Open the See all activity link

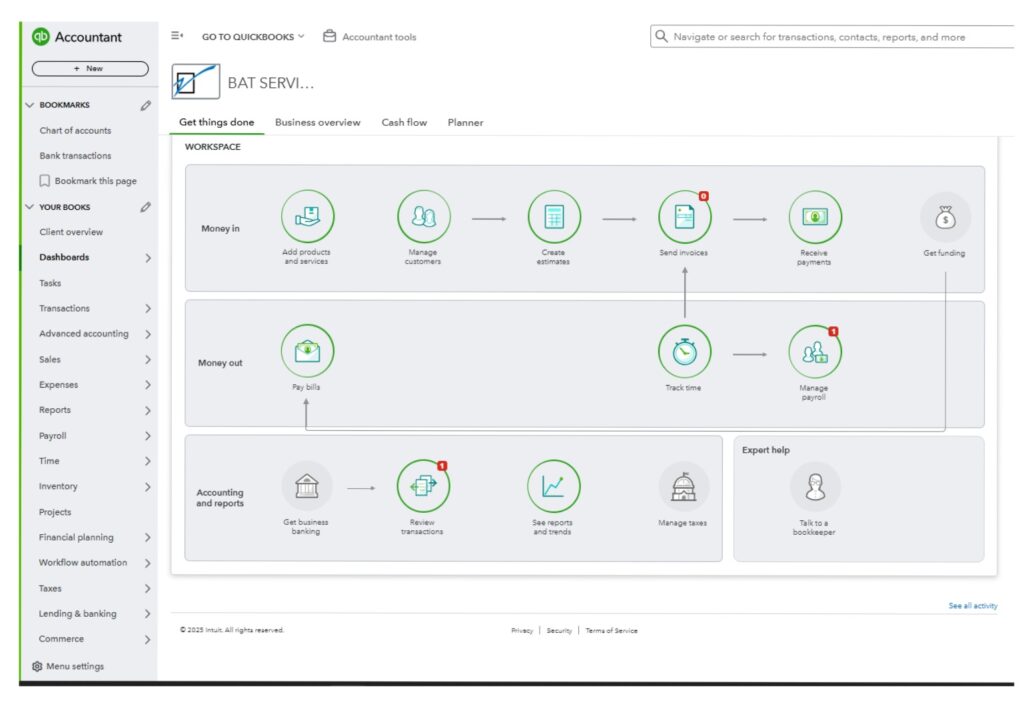click(972, 606)
